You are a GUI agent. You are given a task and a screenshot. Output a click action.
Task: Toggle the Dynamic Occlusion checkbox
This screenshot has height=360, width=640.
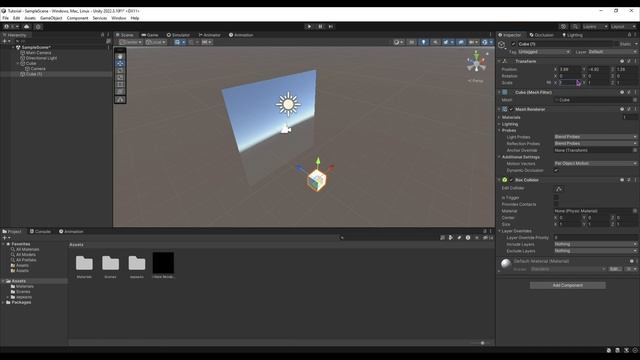[x=556, y=170]
